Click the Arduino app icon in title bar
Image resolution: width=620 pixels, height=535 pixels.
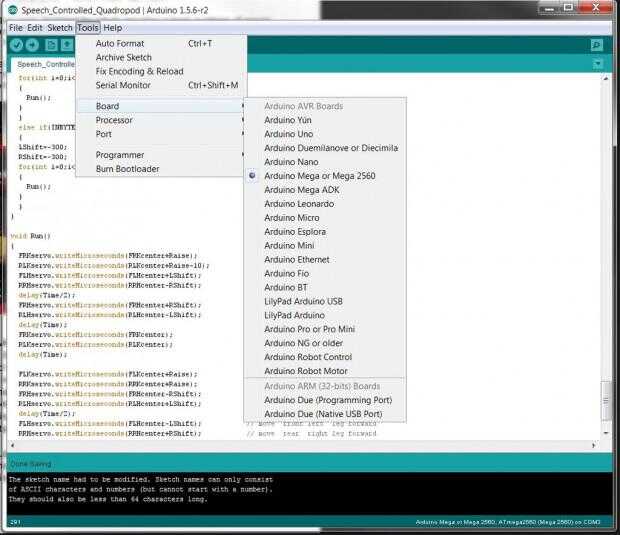tap(13, 10)
